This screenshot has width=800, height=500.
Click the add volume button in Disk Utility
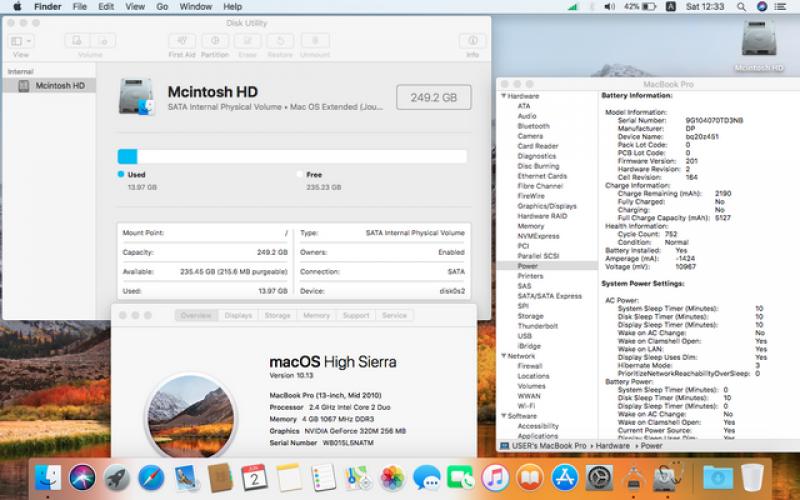[77, 41]
